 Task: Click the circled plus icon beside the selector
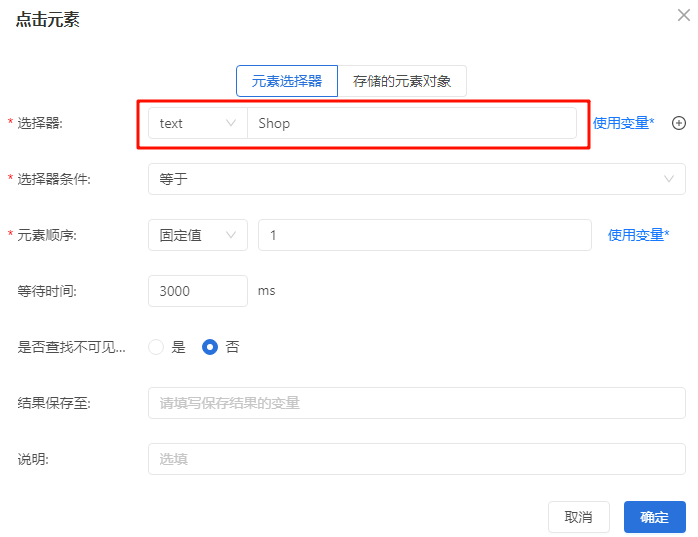pyautogui.click(x=679, y=123)
